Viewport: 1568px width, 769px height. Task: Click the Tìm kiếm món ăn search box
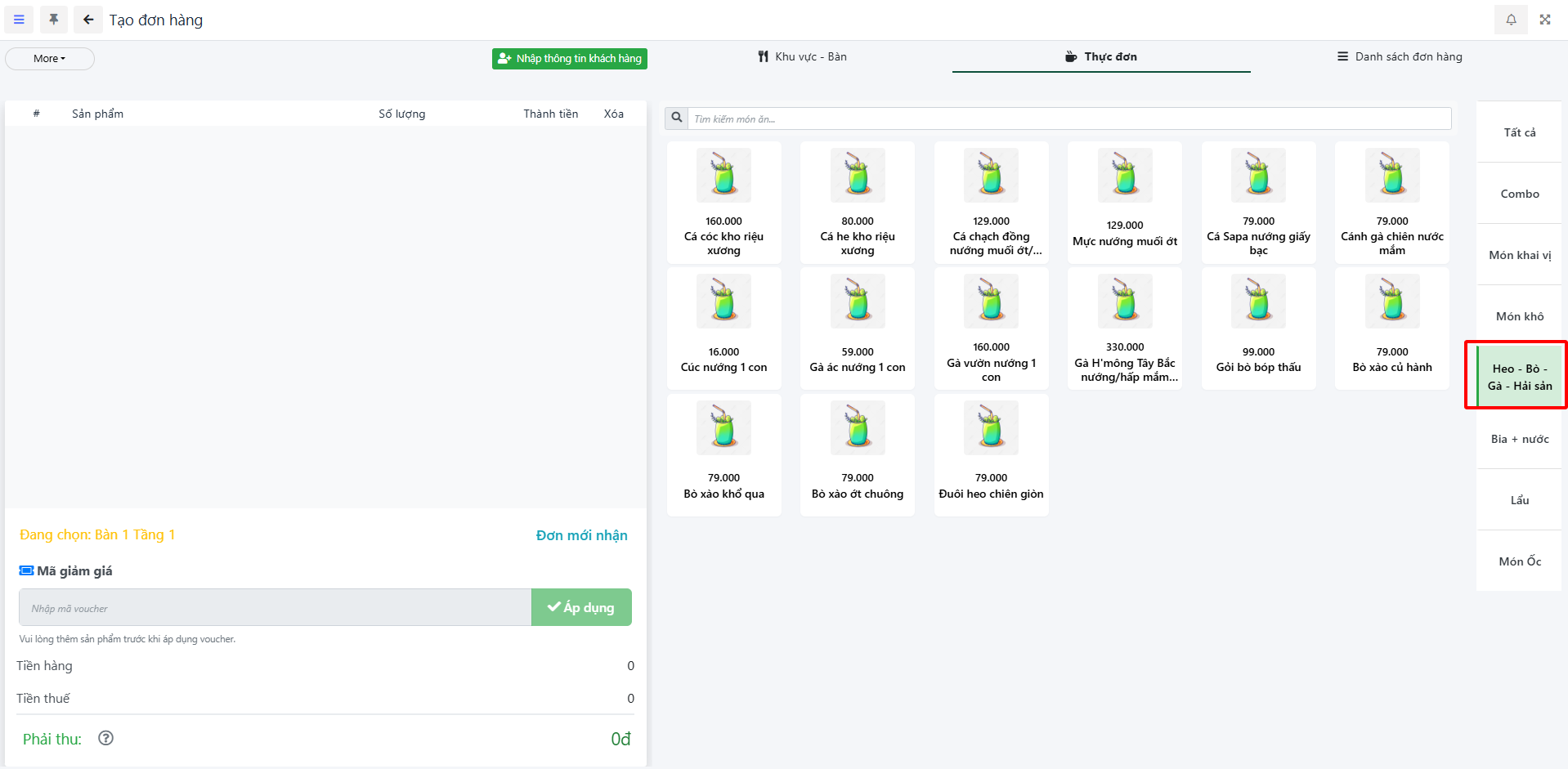(1068, 118)
